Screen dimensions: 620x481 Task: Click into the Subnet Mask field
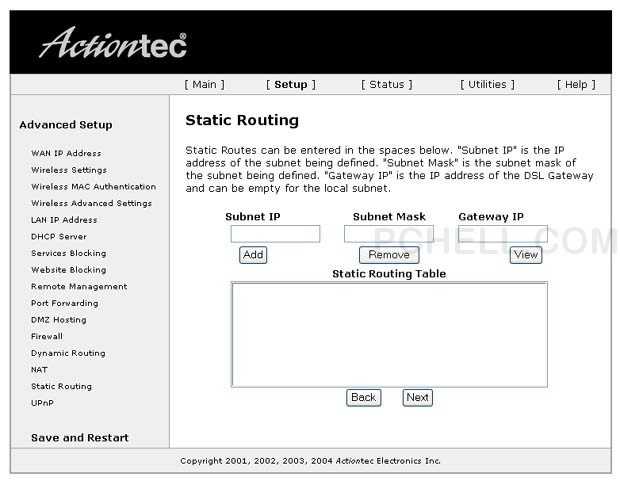pyautogui.click(x=389, y=234)
